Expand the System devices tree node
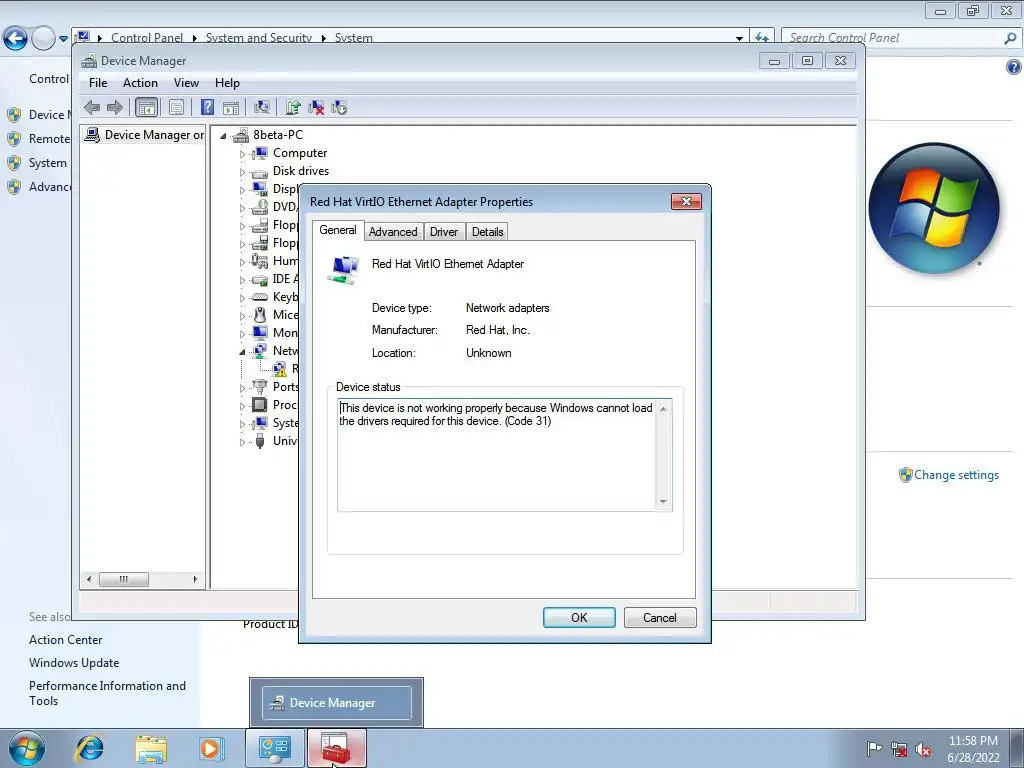 [242, 424]
